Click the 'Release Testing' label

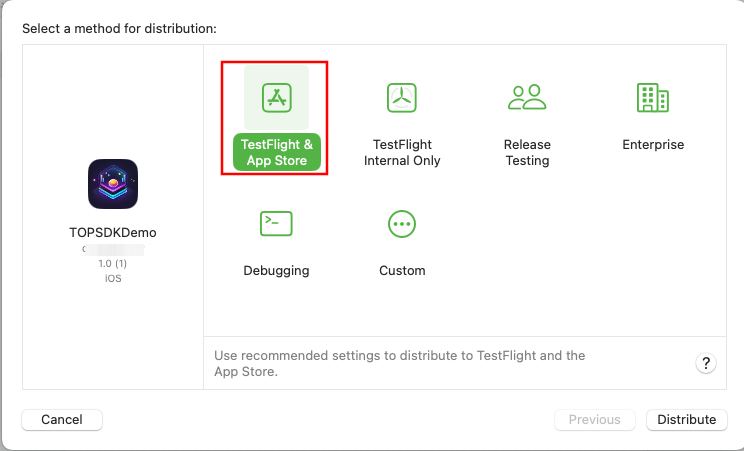[x=527, y=152]
